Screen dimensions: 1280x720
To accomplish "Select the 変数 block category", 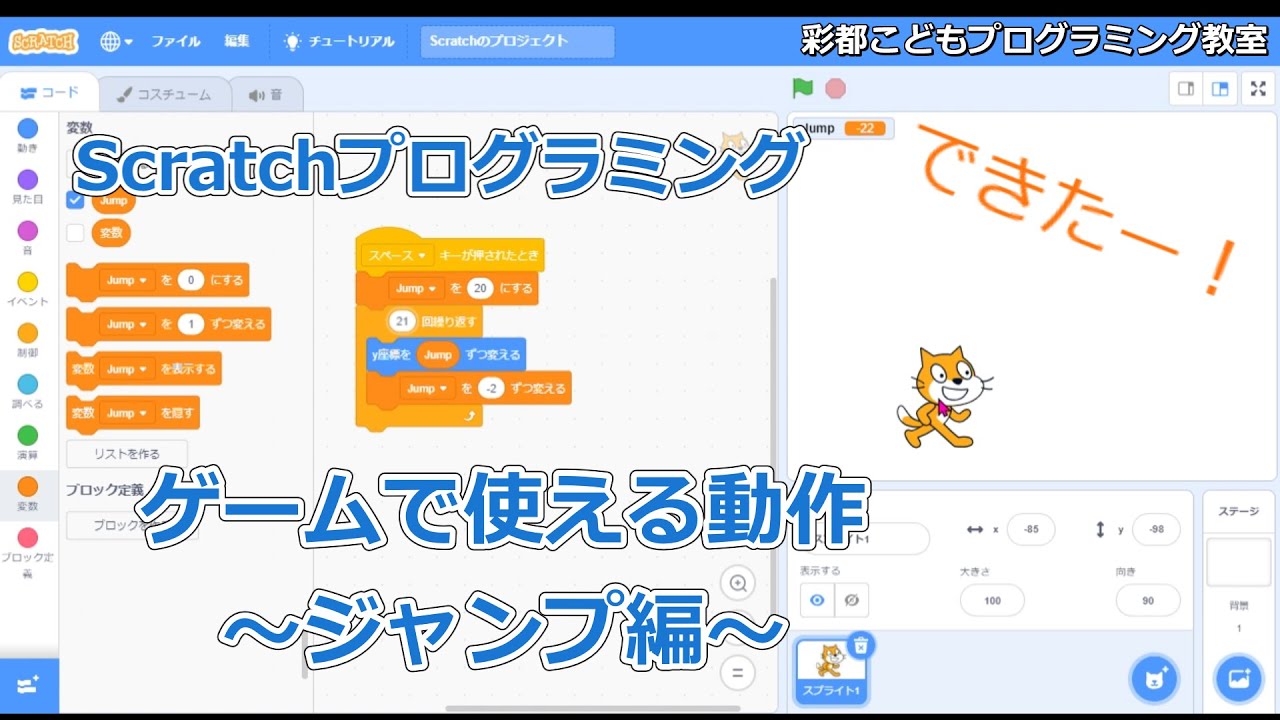I will tap(28, 493).
